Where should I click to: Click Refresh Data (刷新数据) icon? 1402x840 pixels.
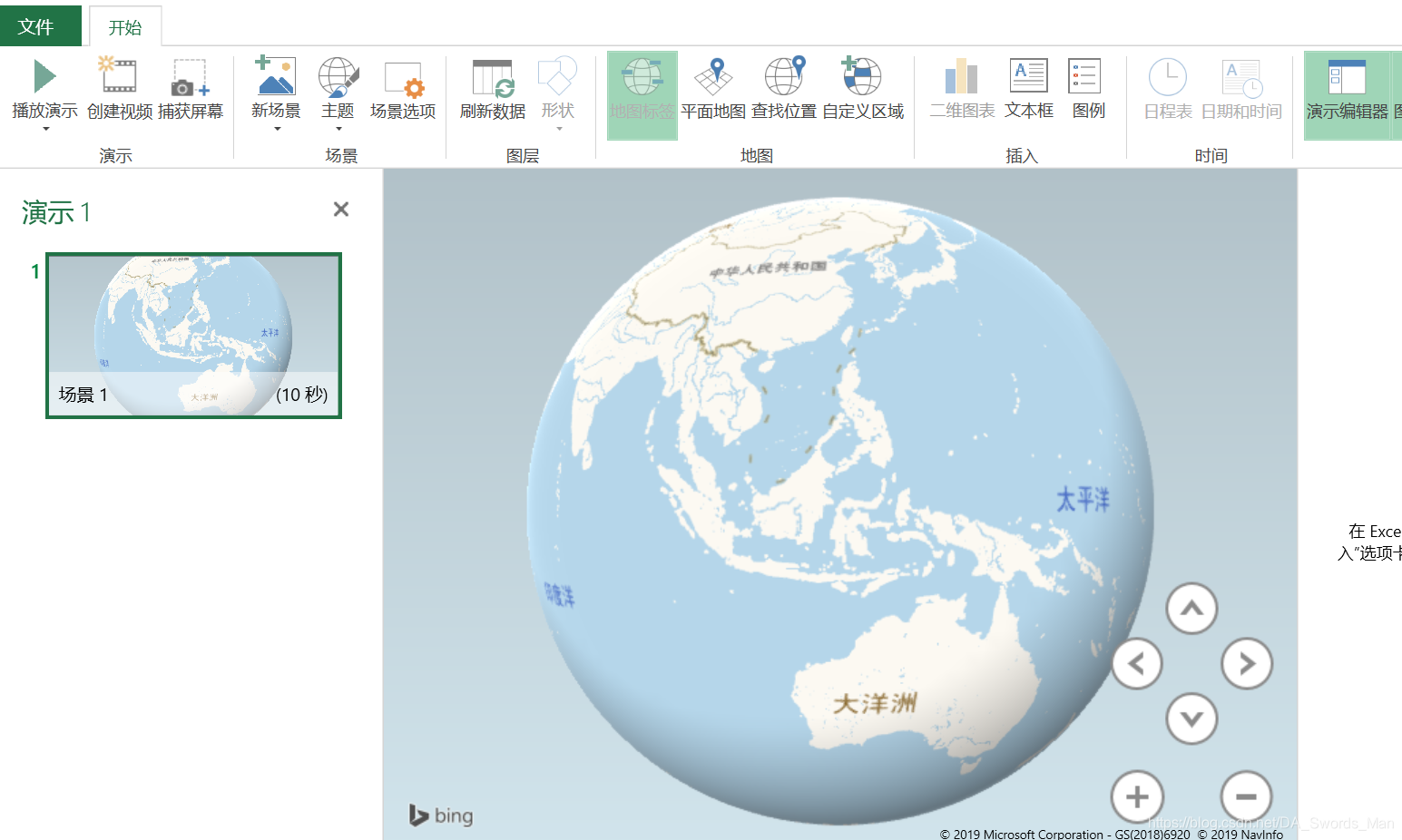pos(493,78)
